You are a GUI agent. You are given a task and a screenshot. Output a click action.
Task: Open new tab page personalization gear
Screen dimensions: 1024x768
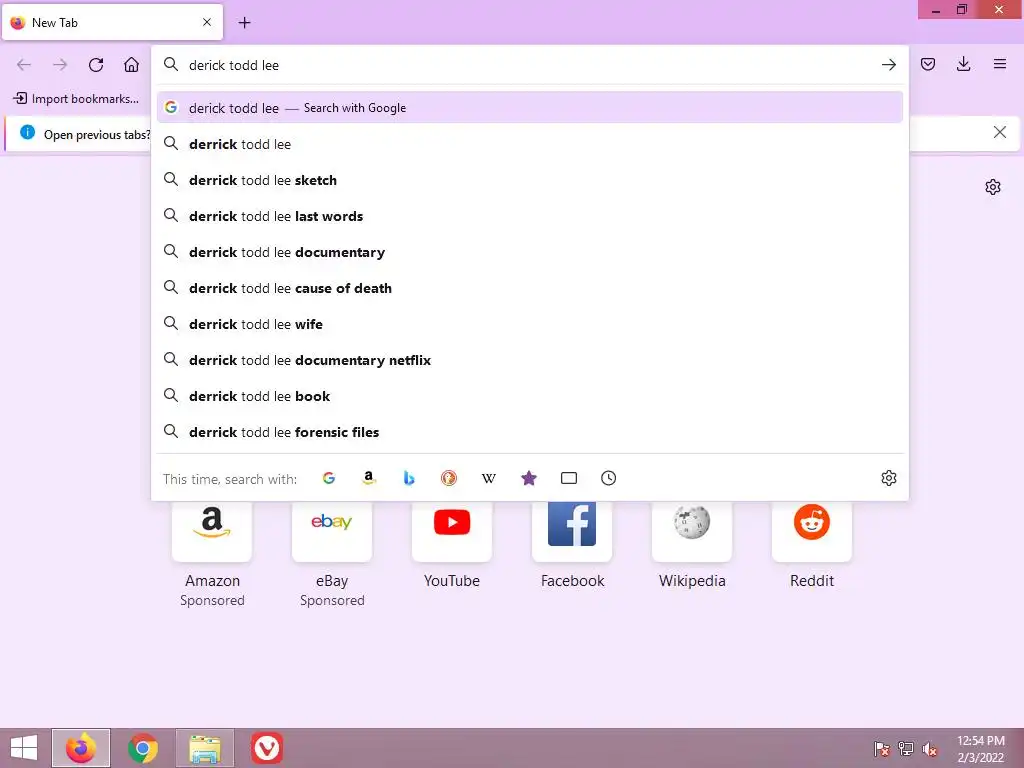coord(993,187)
